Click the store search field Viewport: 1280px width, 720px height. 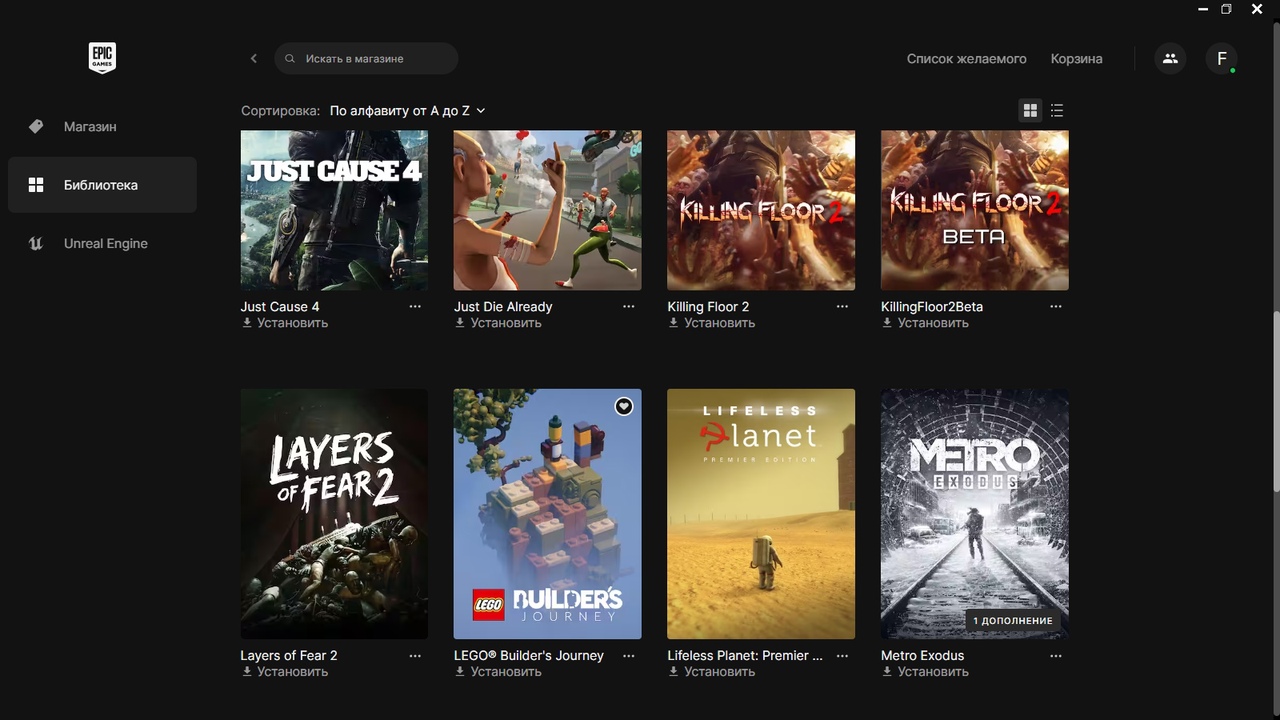click(366, 58)
